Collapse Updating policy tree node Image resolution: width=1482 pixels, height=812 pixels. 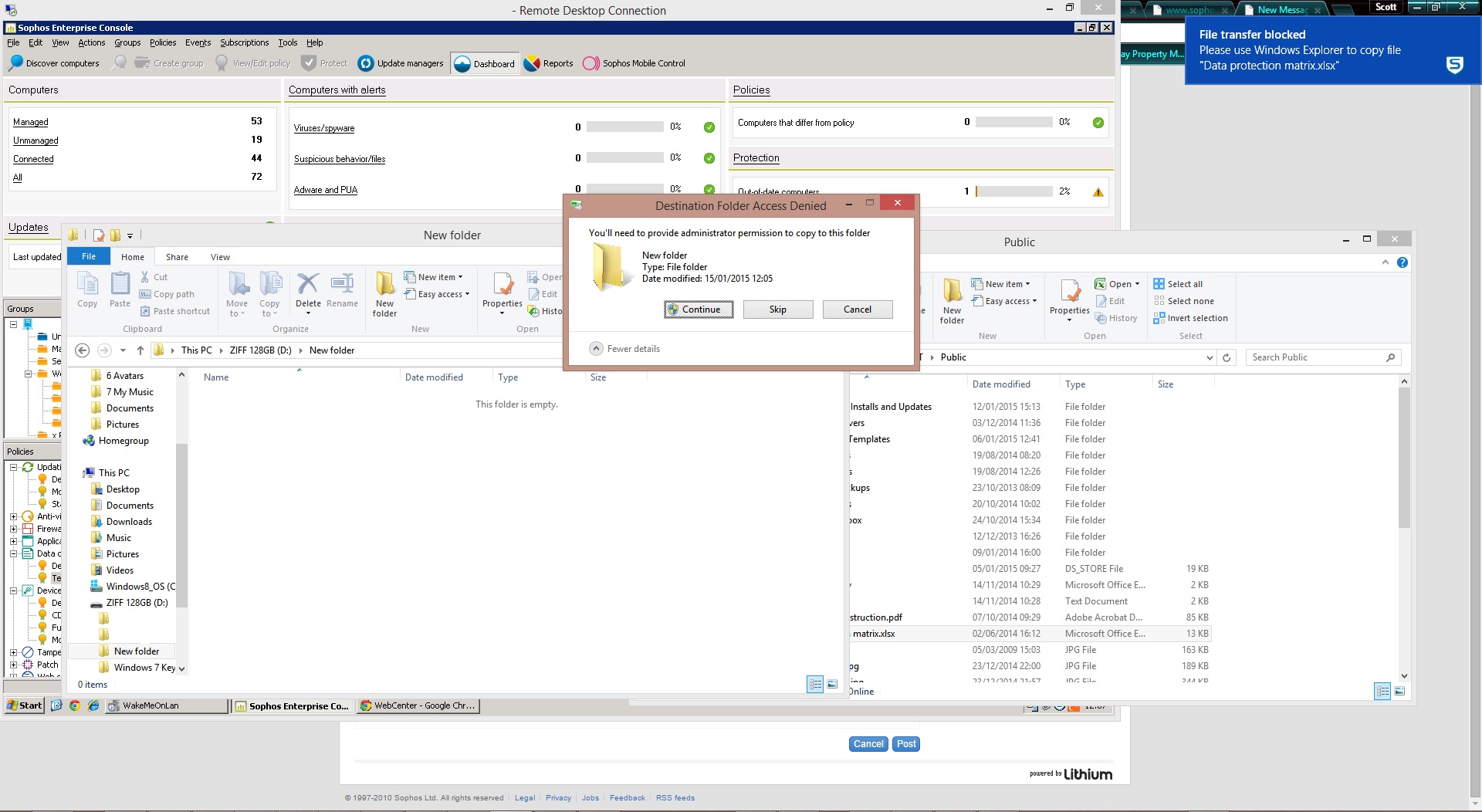[13, 467]
